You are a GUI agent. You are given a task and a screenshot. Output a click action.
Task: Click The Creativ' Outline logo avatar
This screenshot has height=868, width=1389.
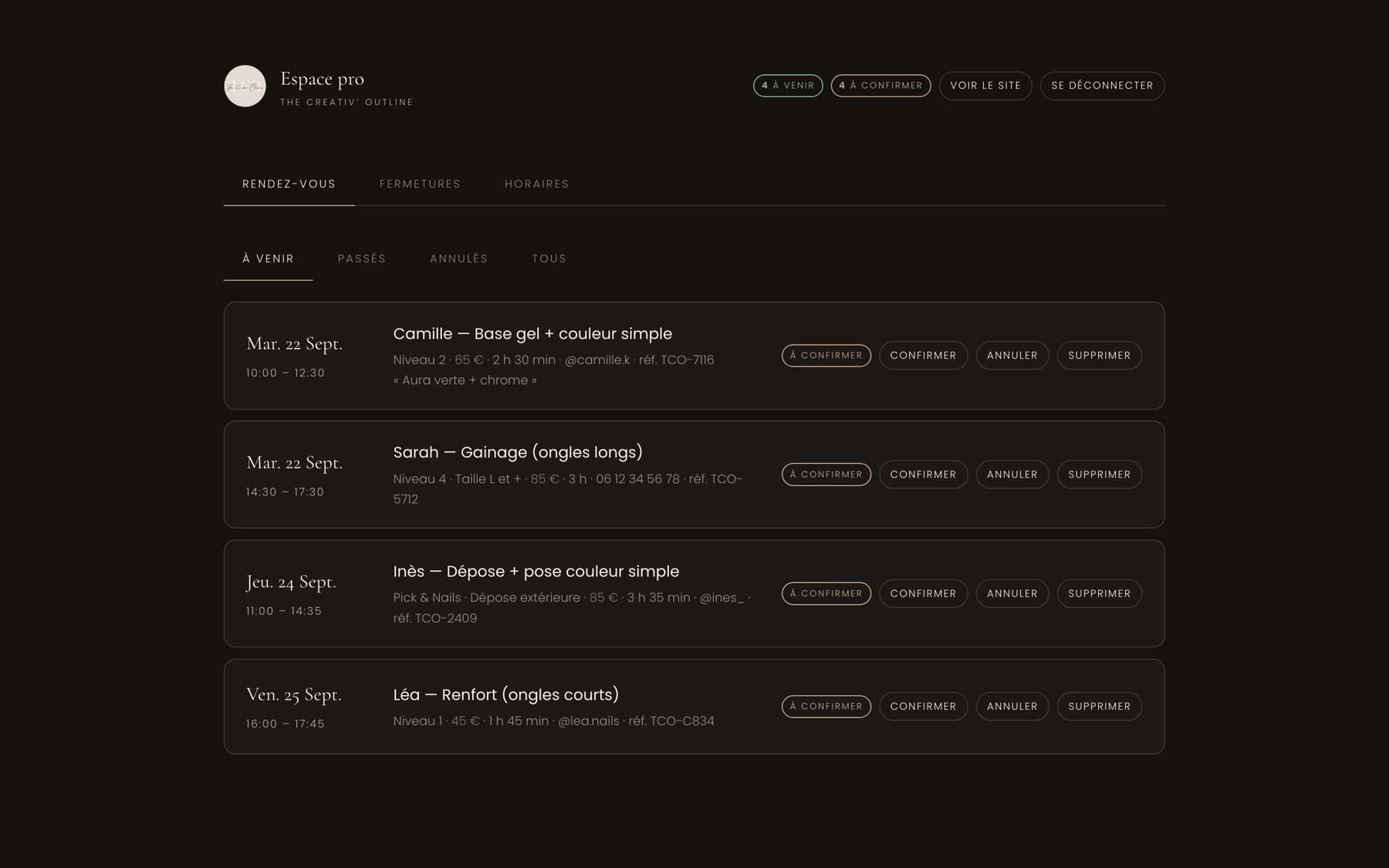245,86
